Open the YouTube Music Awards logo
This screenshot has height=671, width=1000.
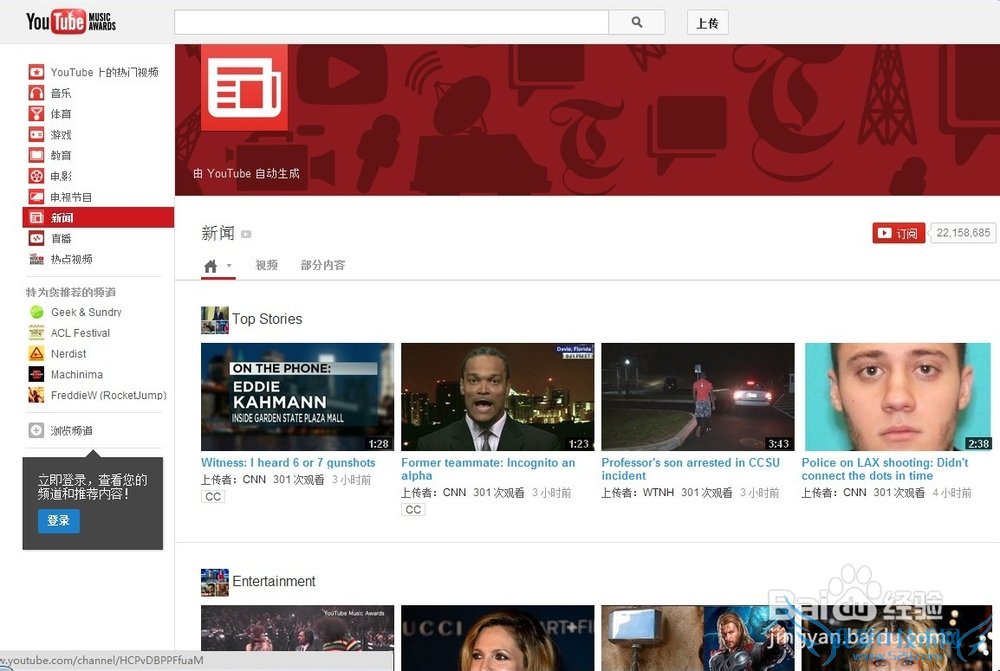71,22
